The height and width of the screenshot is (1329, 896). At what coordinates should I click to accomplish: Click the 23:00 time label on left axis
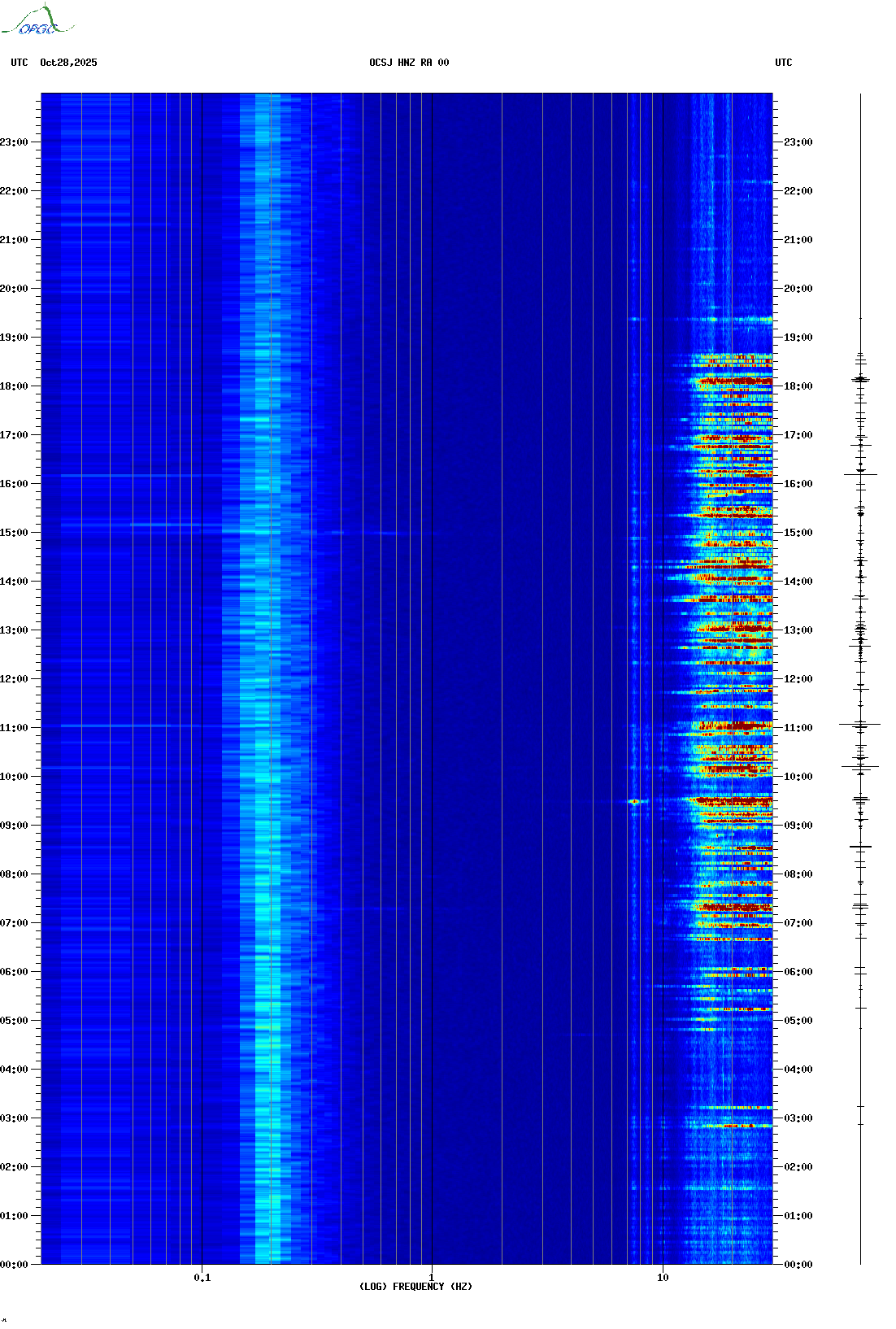(14, 142)
